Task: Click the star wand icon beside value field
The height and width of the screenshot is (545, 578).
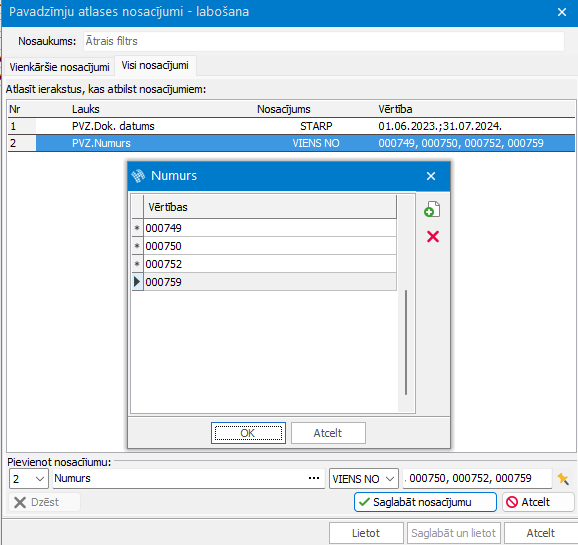Action: click(563, 479)
